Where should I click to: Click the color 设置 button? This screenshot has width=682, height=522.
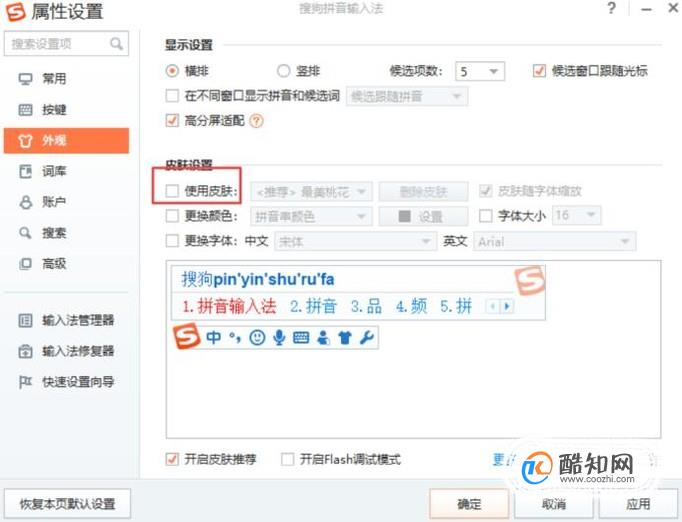[x=424, y=217]
